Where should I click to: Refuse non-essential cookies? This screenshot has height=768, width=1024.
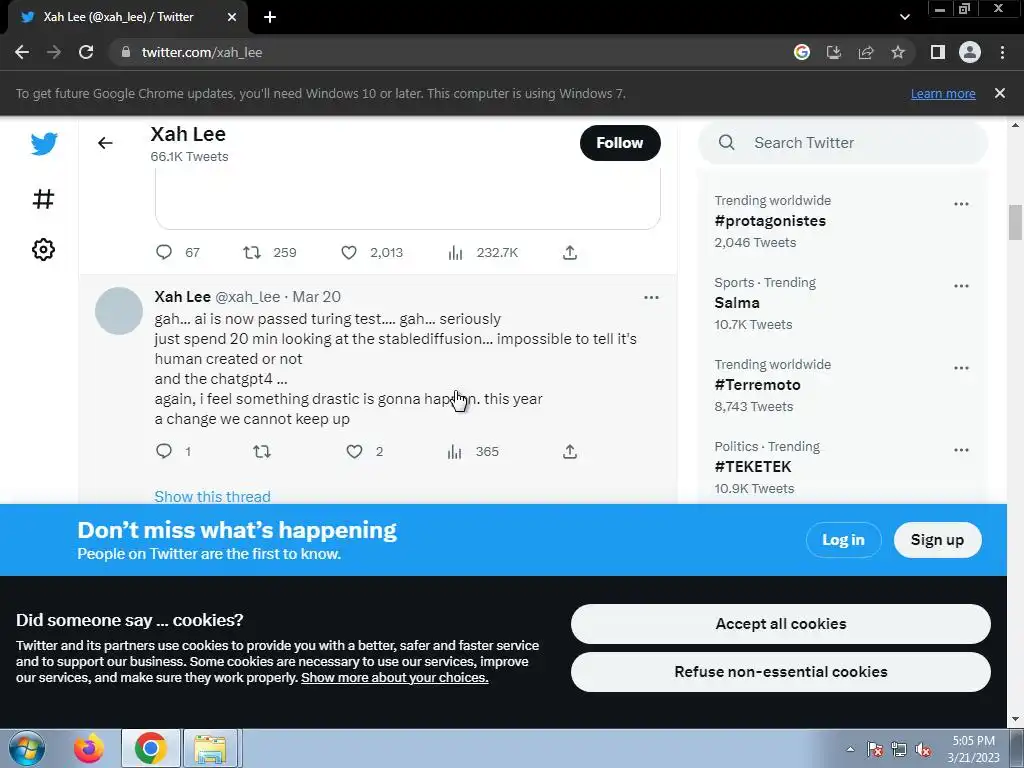[x=780, y=672]
